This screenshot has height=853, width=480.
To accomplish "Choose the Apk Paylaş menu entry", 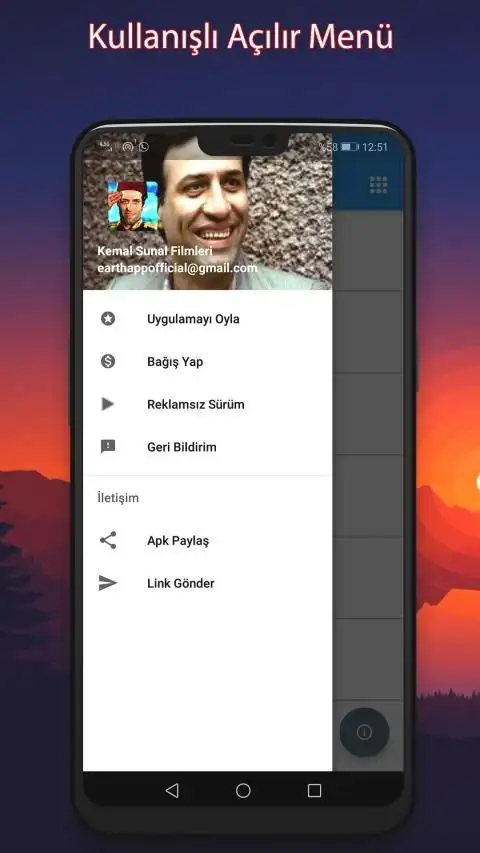I will pos(207,540).
